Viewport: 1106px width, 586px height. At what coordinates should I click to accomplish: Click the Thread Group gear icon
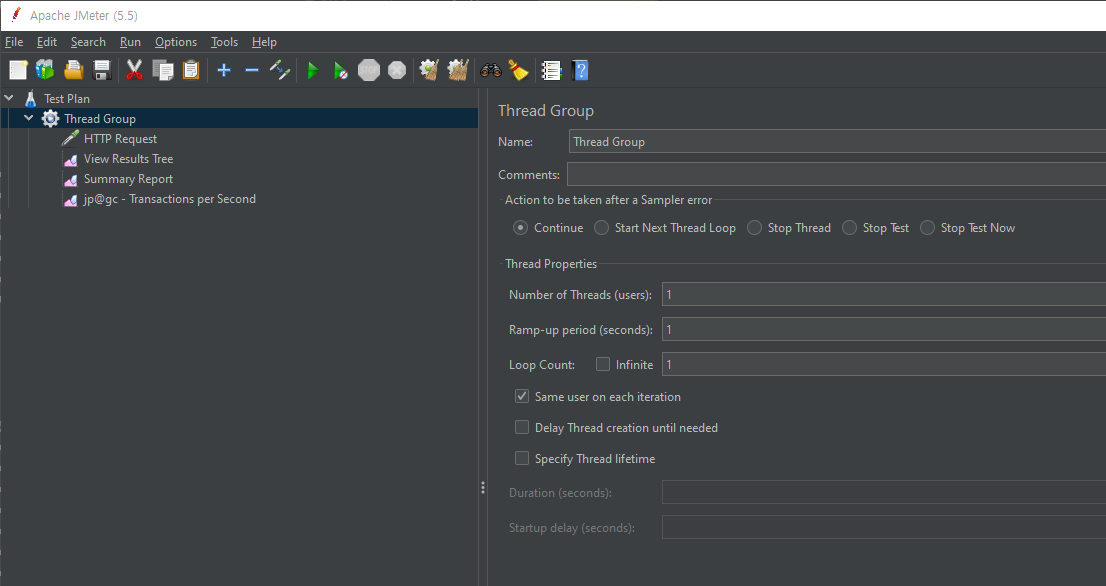50,118
